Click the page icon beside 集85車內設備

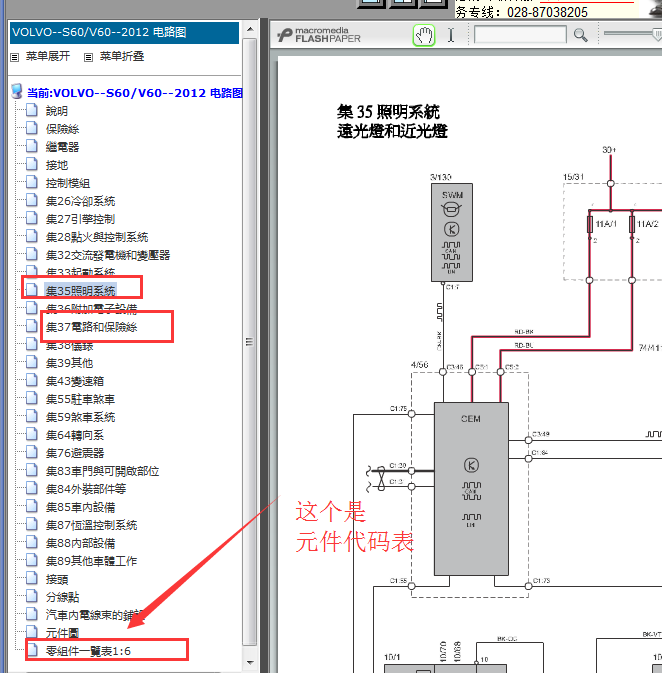(x=31, y=506)
